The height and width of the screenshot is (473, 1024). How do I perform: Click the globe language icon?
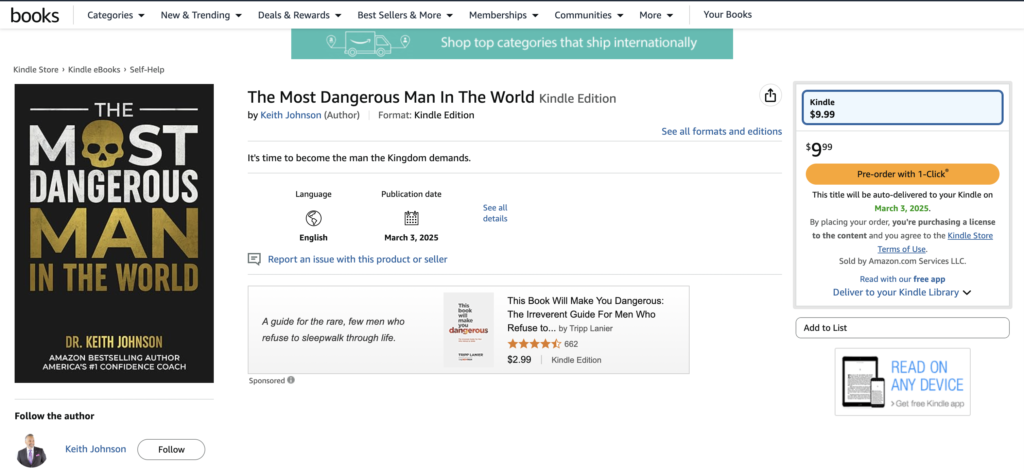313,218
